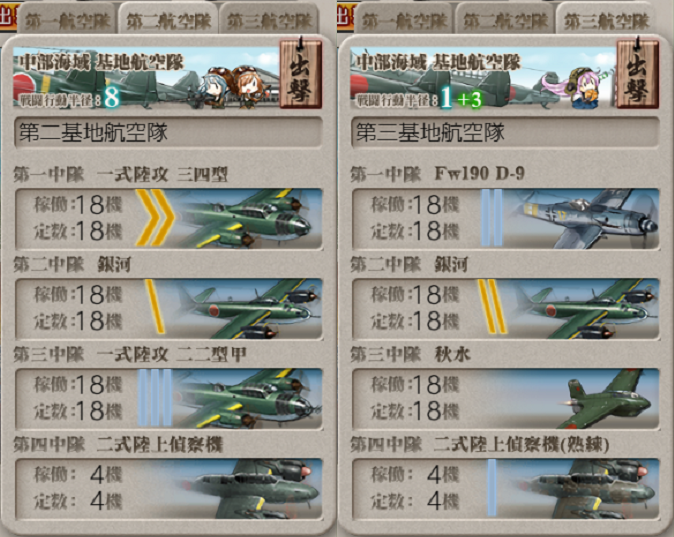Screen dimensions: 674x537
Task: Switch to 第一航空隊 tab in left panel
Action: [x=67, y=19]
